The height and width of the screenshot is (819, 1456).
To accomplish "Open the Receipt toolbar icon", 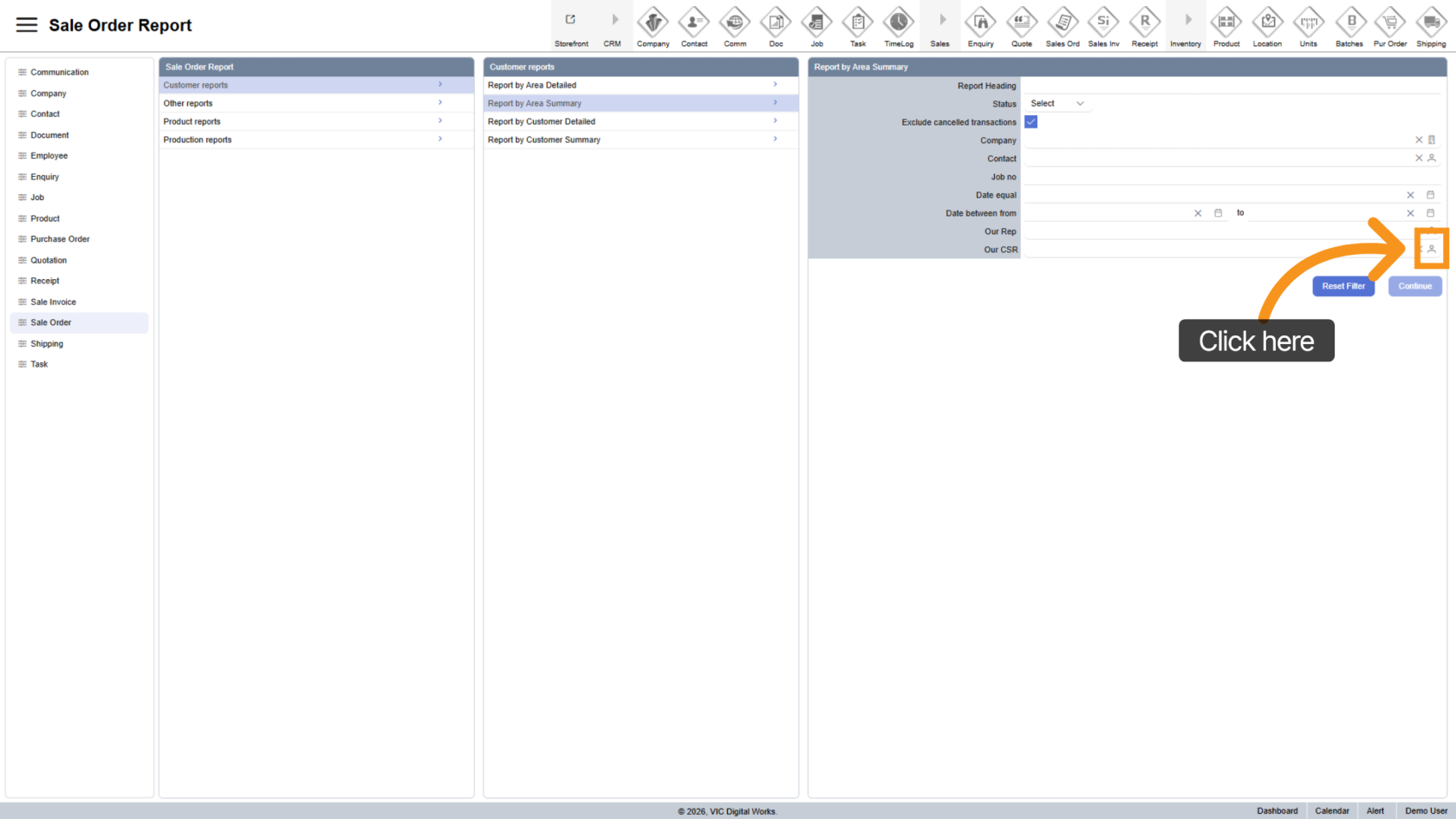I will coord(1144,23).
